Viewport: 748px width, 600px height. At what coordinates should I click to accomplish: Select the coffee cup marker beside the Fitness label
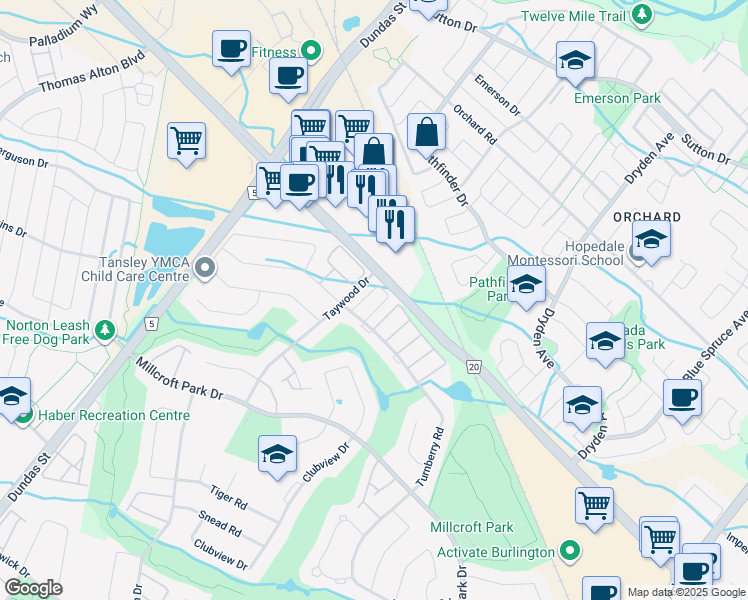click(288, 76)
